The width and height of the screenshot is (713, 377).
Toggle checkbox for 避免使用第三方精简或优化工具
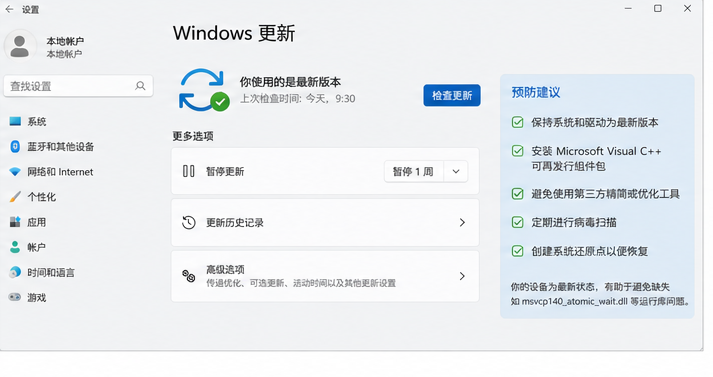point(517,194)
